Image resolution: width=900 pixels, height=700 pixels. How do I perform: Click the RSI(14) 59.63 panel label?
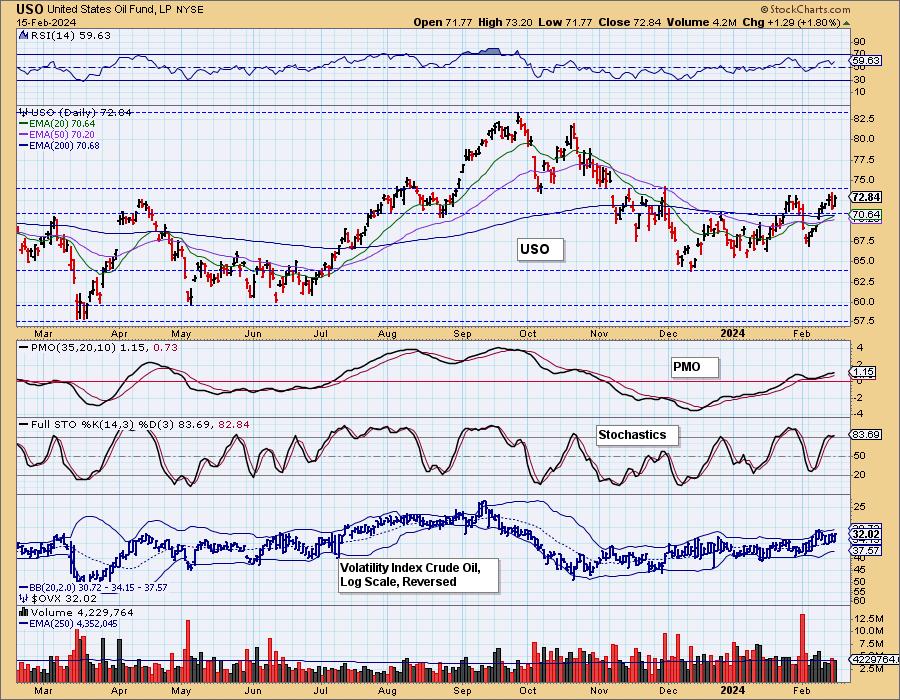(x=70, y=35)
